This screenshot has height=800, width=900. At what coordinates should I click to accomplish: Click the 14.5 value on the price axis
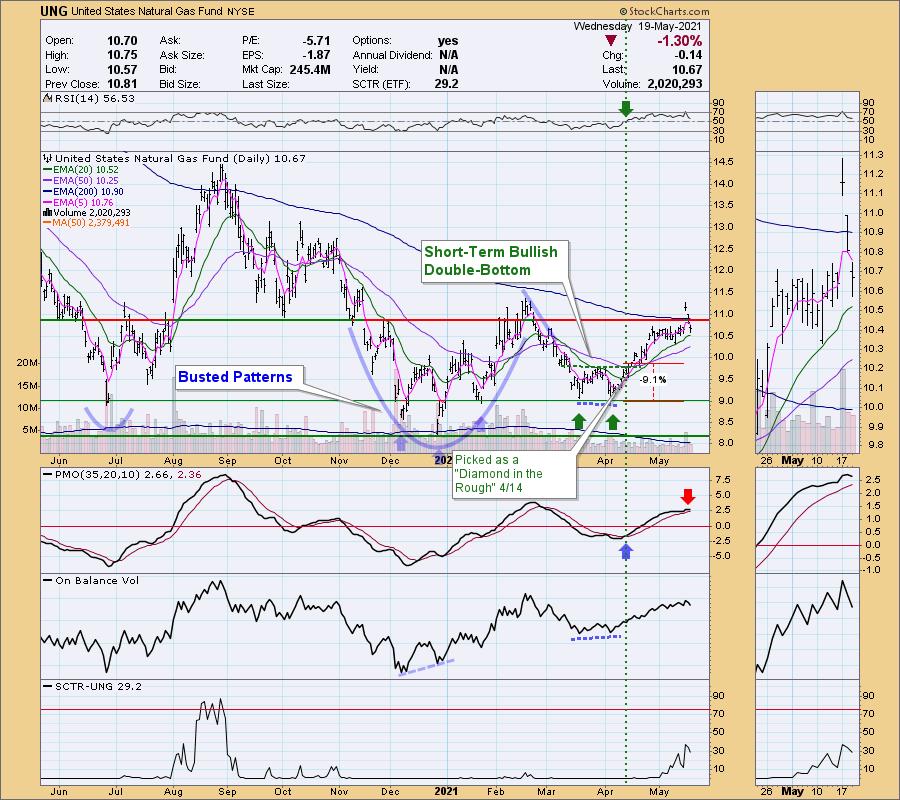[x=723, y=162]
